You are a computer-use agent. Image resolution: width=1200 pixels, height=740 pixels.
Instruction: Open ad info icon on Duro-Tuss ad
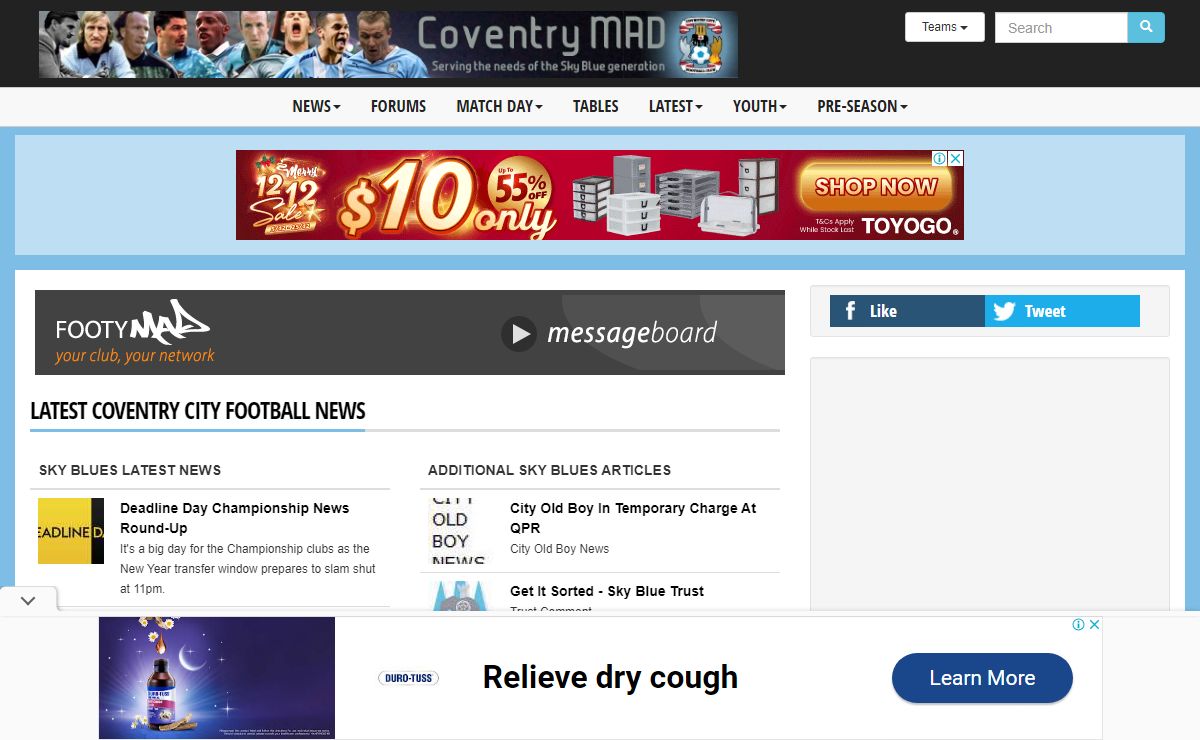click(1078, 624)
